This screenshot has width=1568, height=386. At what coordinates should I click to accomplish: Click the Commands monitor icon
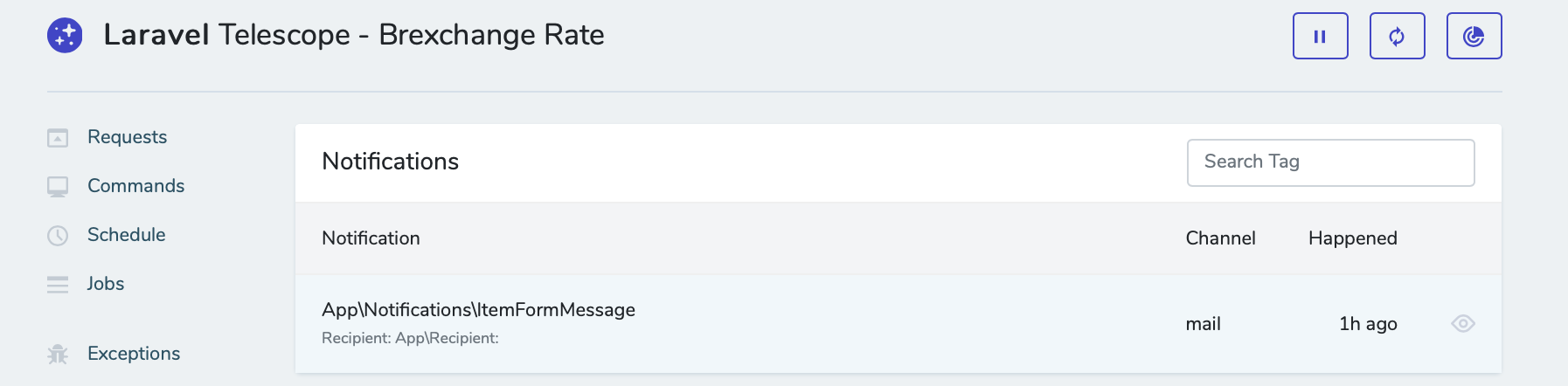coord(58,187)
